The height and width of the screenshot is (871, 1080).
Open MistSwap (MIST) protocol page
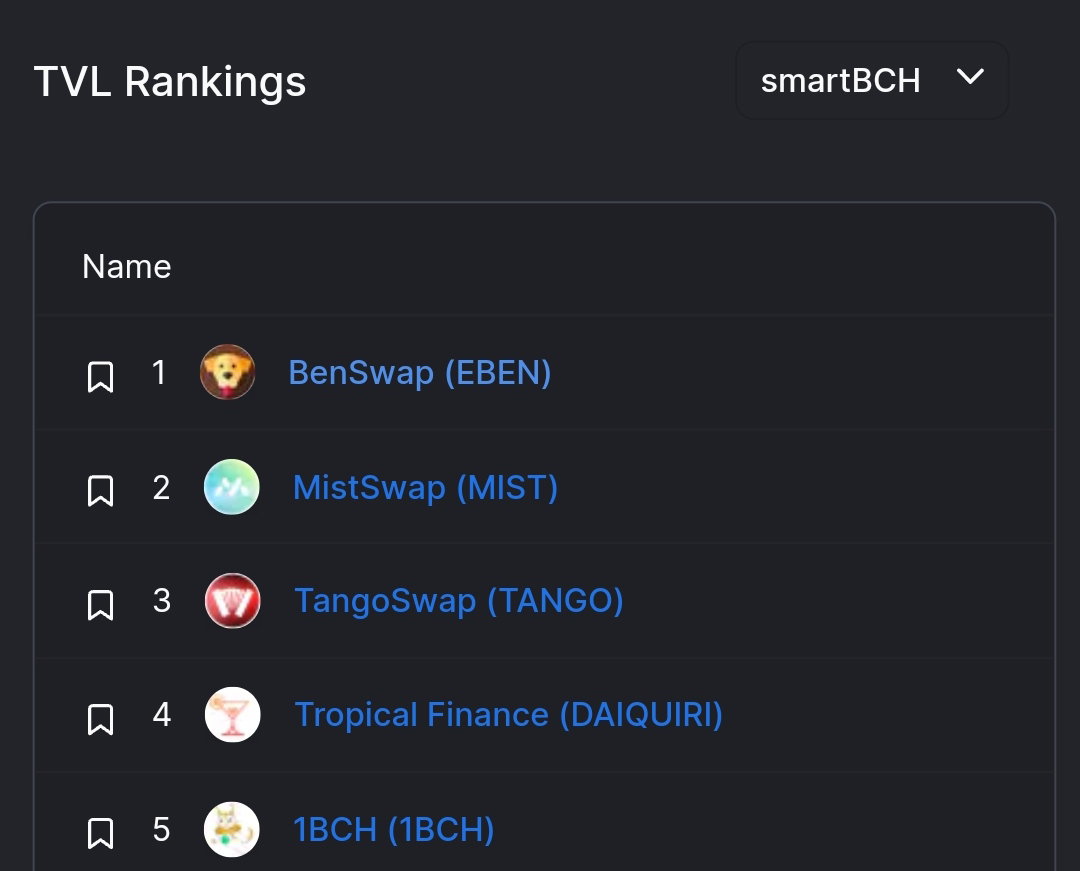pos(425,487)
